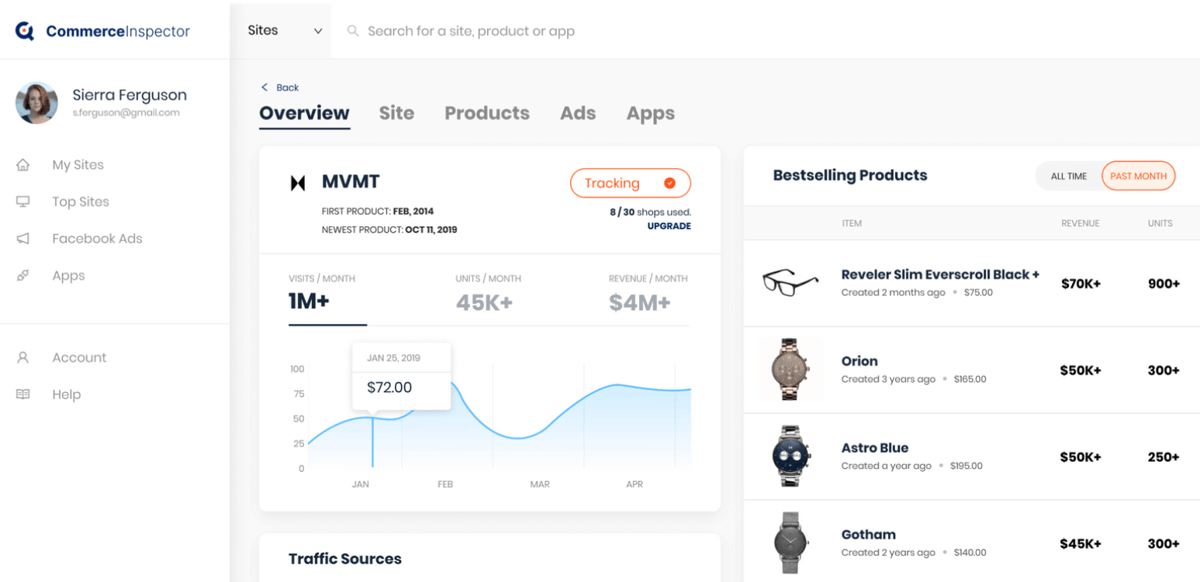Switch to the Site tab
Image resolution: width=1200 pixels, height=582 pixels.
[x=396, y=113]
